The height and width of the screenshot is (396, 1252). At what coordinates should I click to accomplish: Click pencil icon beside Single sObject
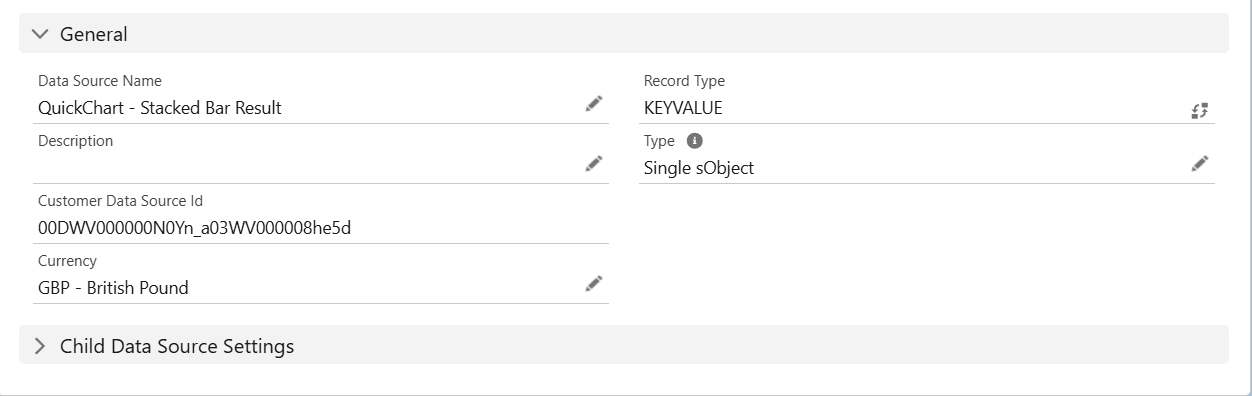(1200, 164)
